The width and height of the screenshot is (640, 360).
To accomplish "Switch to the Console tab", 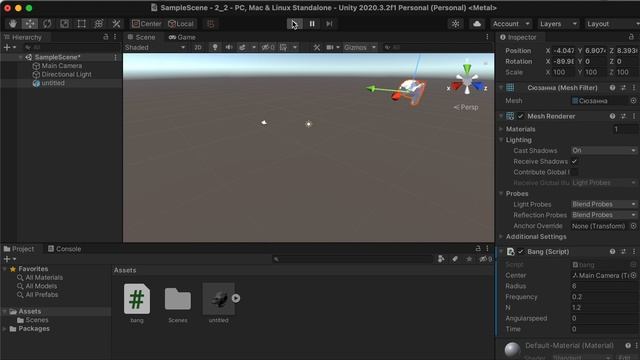I will [64, 249].
